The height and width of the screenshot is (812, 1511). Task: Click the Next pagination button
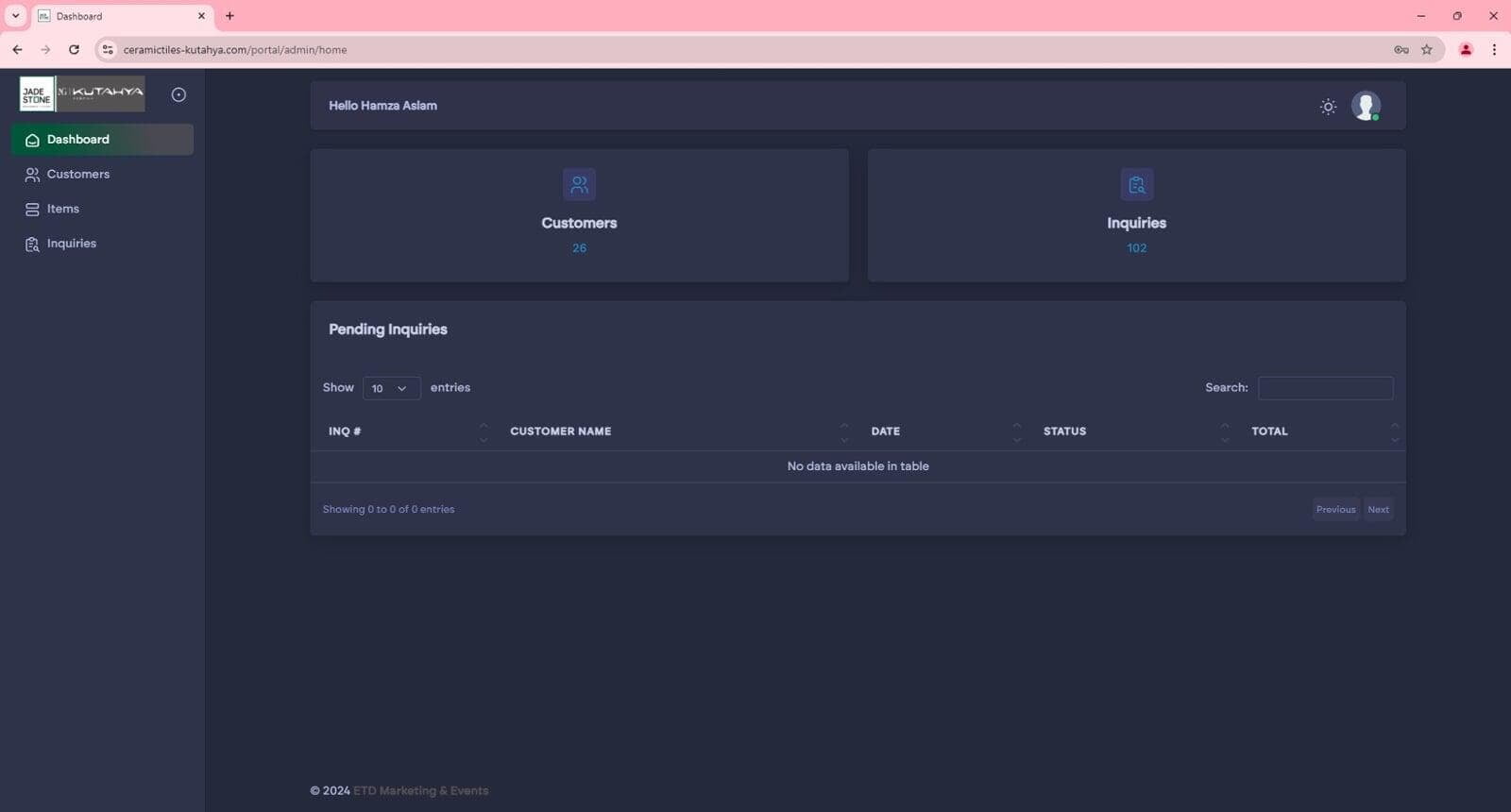pos(1378,510)
